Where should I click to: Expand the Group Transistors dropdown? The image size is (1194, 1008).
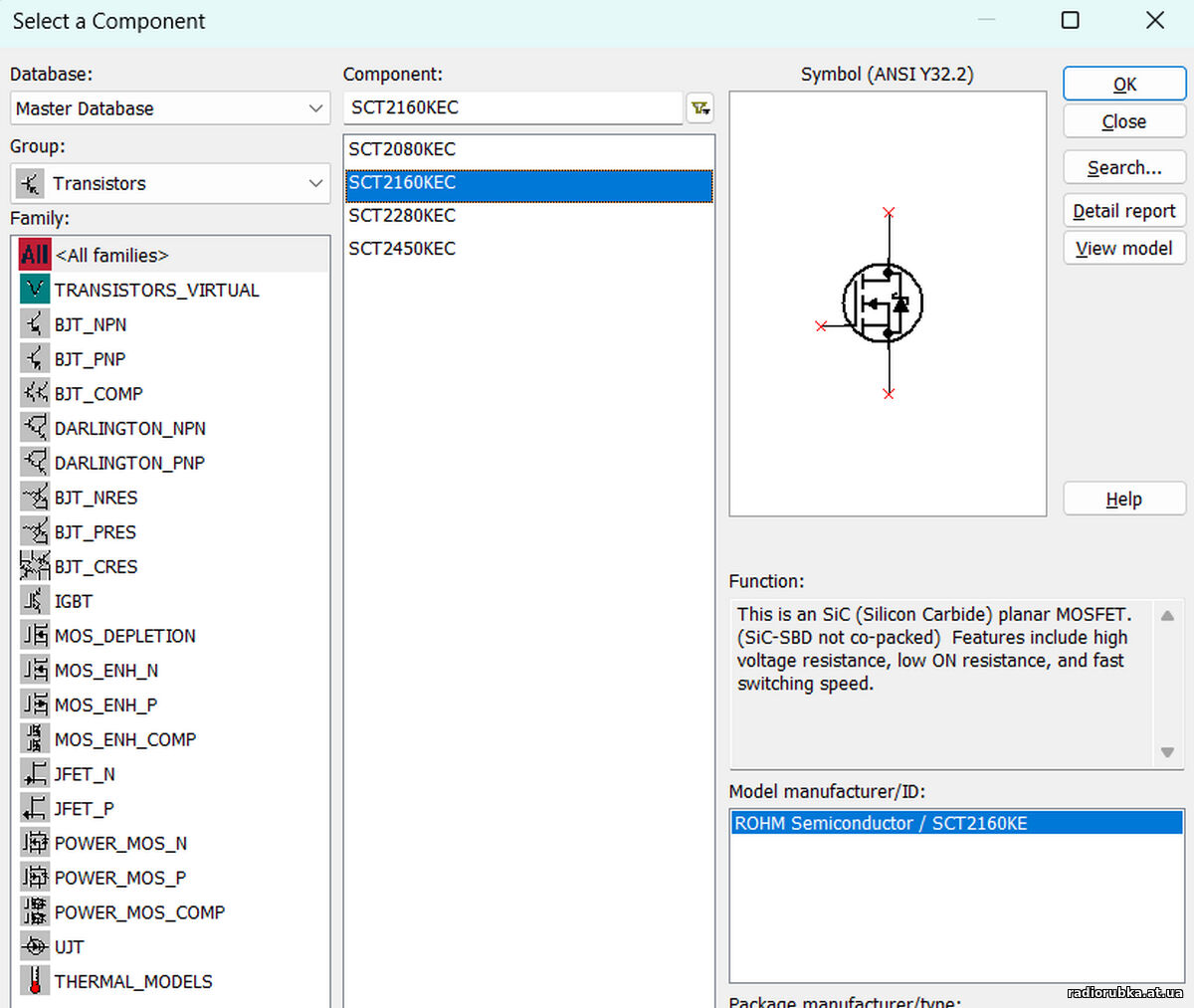pos(170,183)
